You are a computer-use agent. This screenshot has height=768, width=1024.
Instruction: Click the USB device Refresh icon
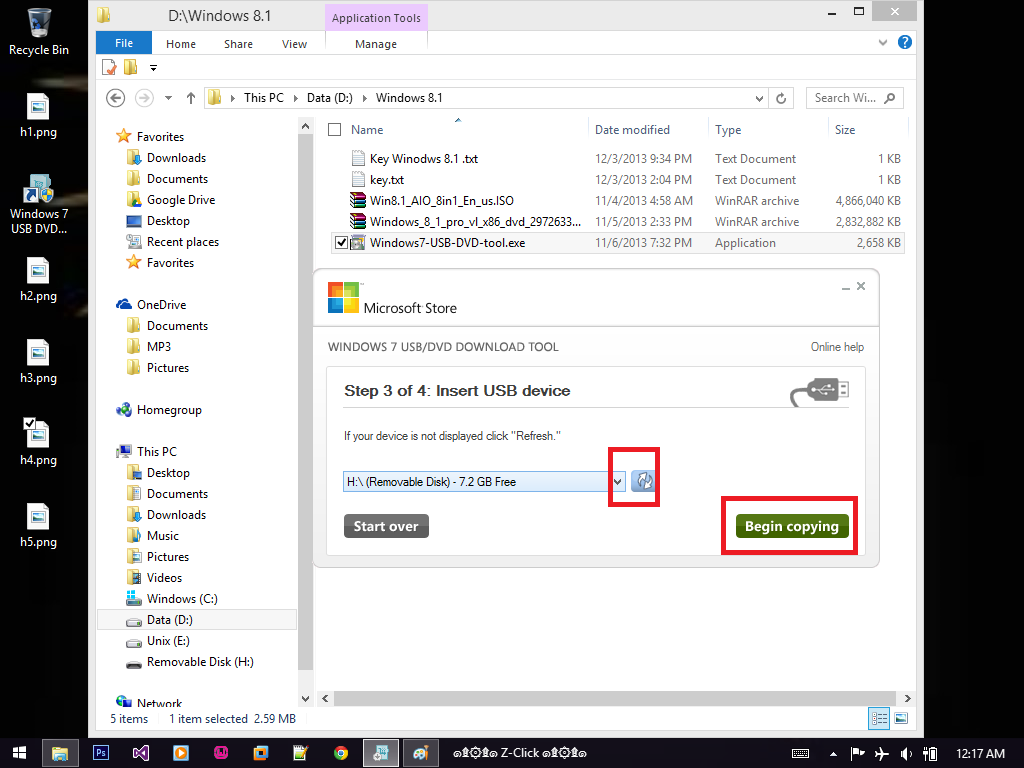click(644, 481)
